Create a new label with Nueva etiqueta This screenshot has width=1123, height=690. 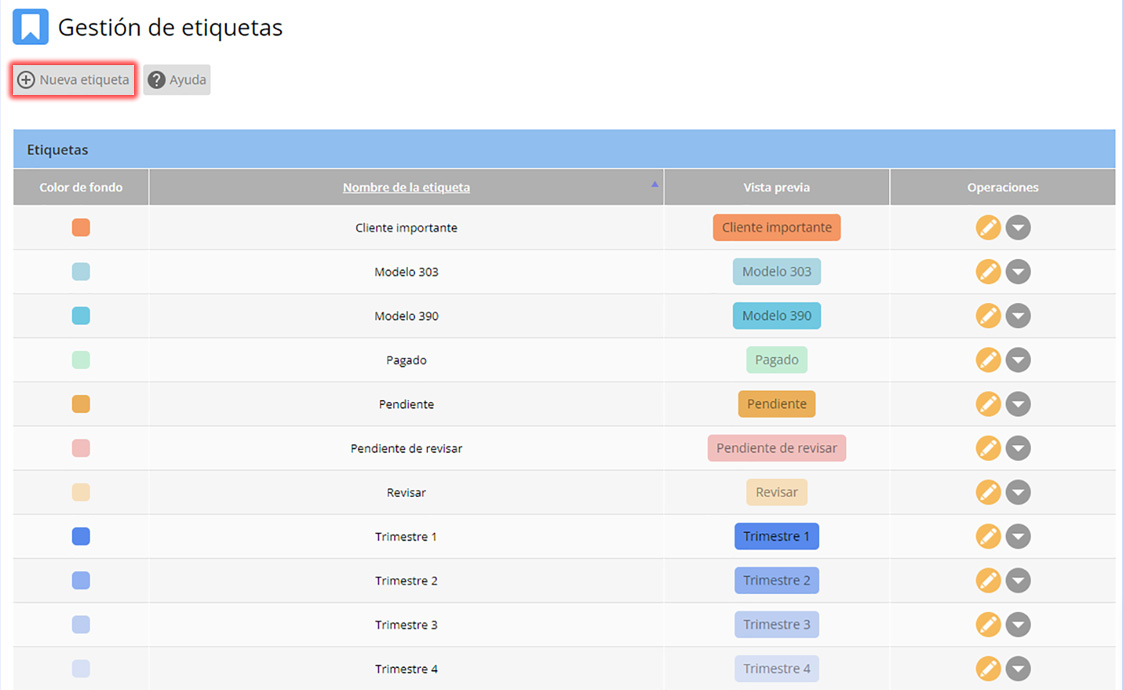pos(74,80)
